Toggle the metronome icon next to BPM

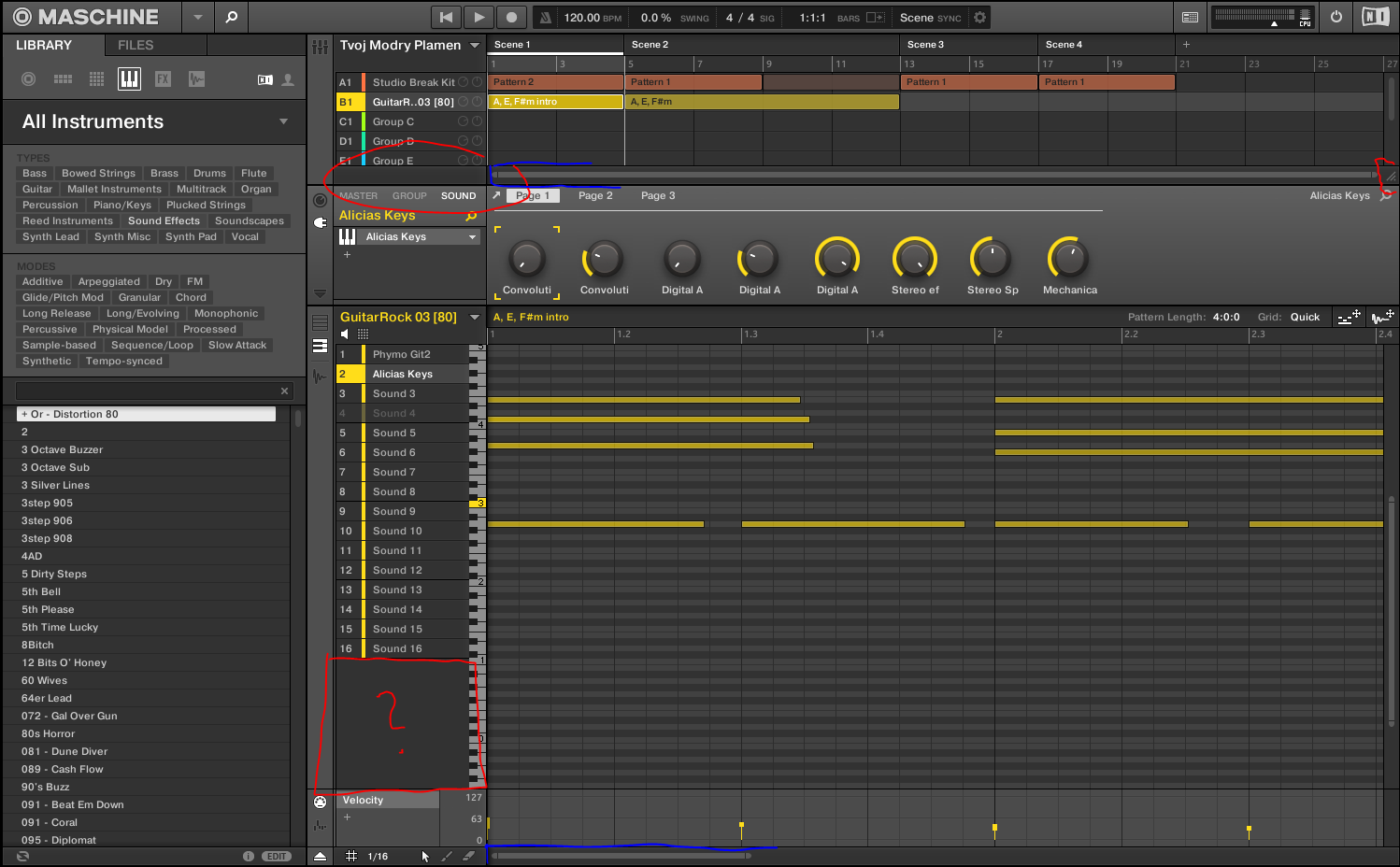click(546, 18)
